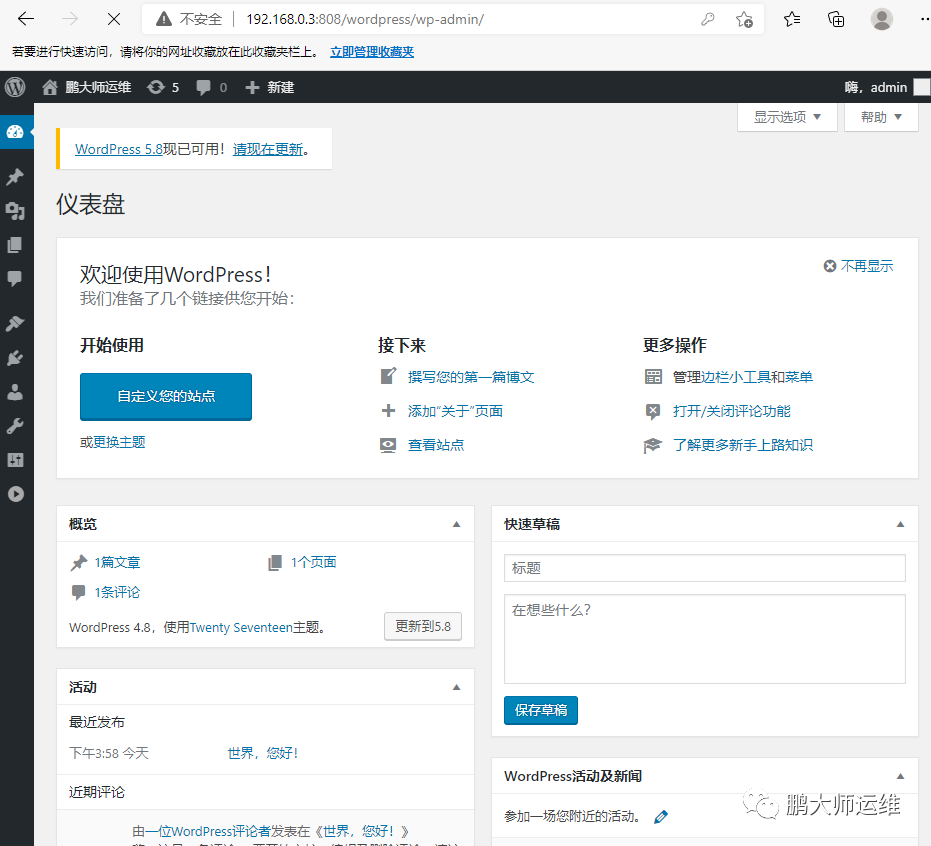Collapse sidebar menu with the arrow circle icon
The width and height of the screenshot is (931, 846).
(x=15, y=494)
